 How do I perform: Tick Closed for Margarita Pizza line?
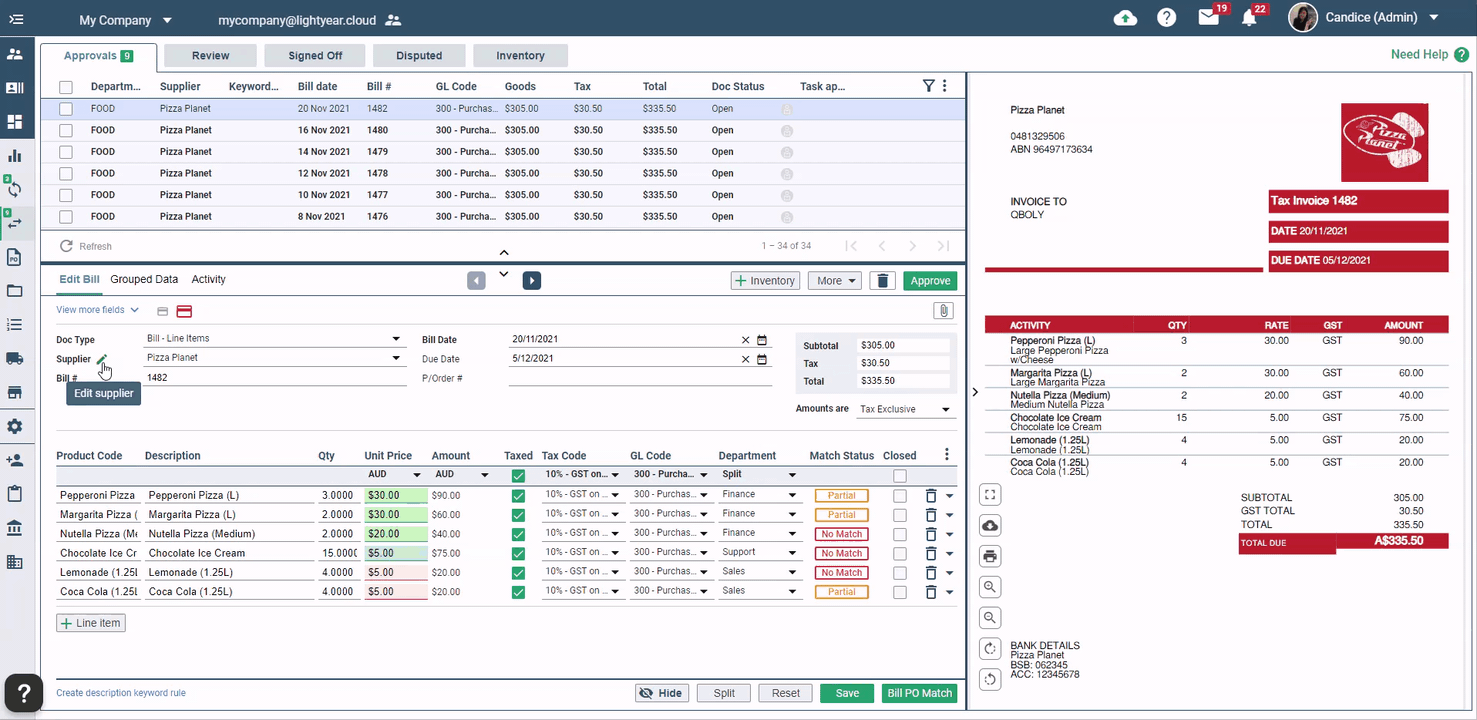[x=900, y=515]
